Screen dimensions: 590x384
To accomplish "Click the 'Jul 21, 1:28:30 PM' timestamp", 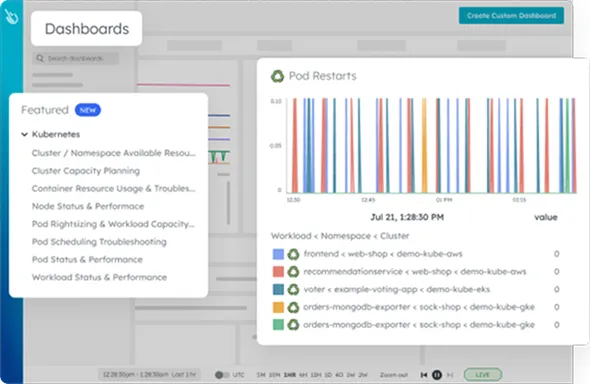I will click(x=407, y=217).
